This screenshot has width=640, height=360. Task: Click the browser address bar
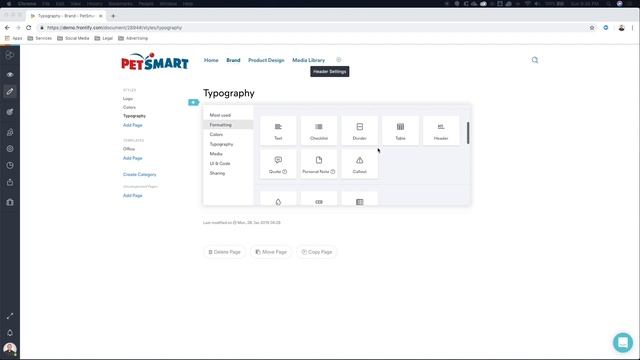pos(314,28)
